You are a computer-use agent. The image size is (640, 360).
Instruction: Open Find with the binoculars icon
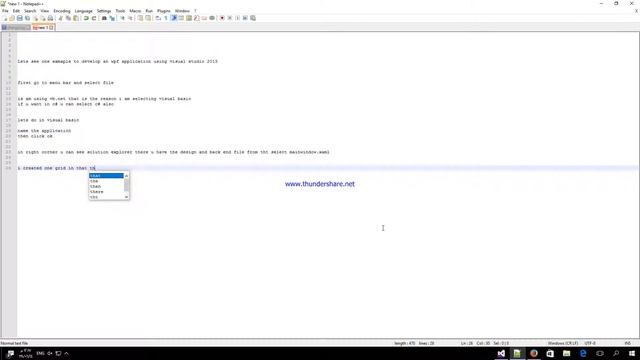click(104, 18)
